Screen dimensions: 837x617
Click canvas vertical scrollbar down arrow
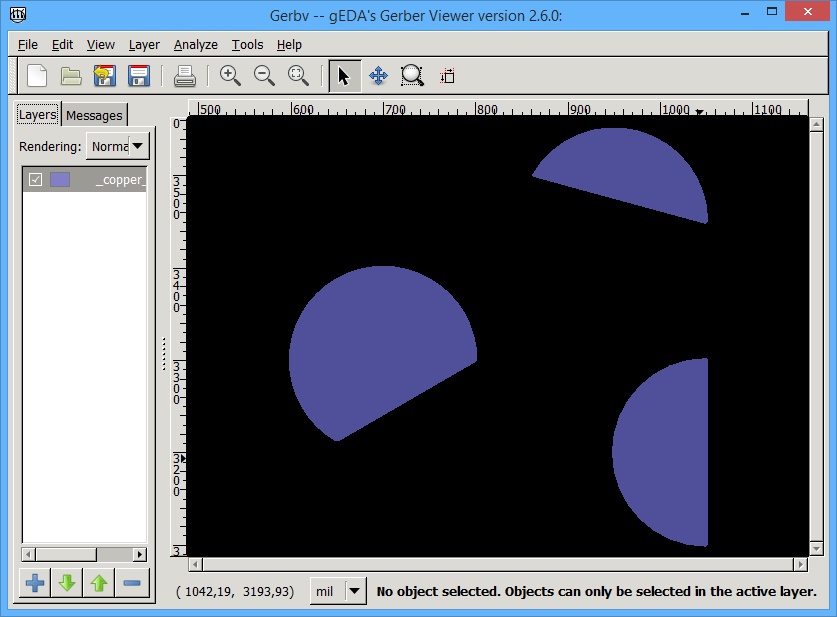pos(816,549)
